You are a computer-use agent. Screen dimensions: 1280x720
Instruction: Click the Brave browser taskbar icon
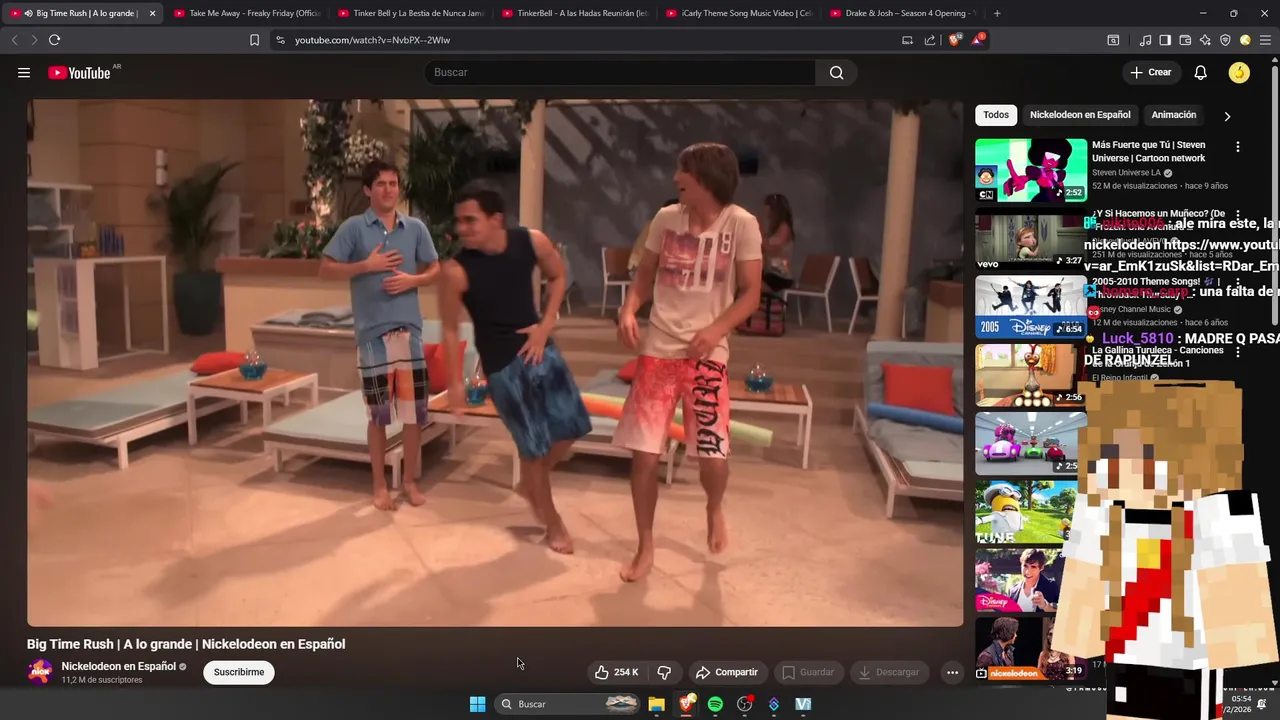[686, 704]
